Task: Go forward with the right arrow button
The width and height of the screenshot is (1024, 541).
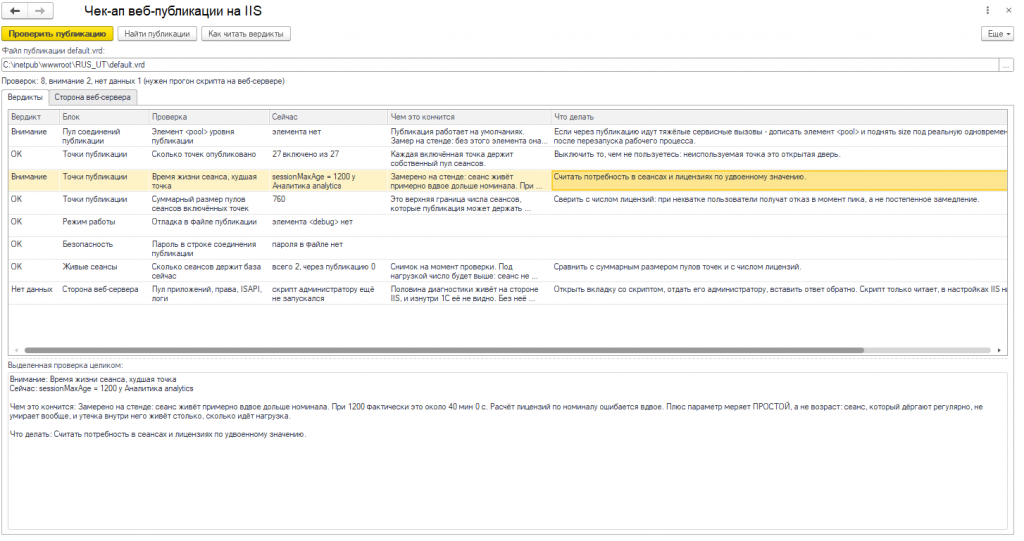Action: (40, 11)
